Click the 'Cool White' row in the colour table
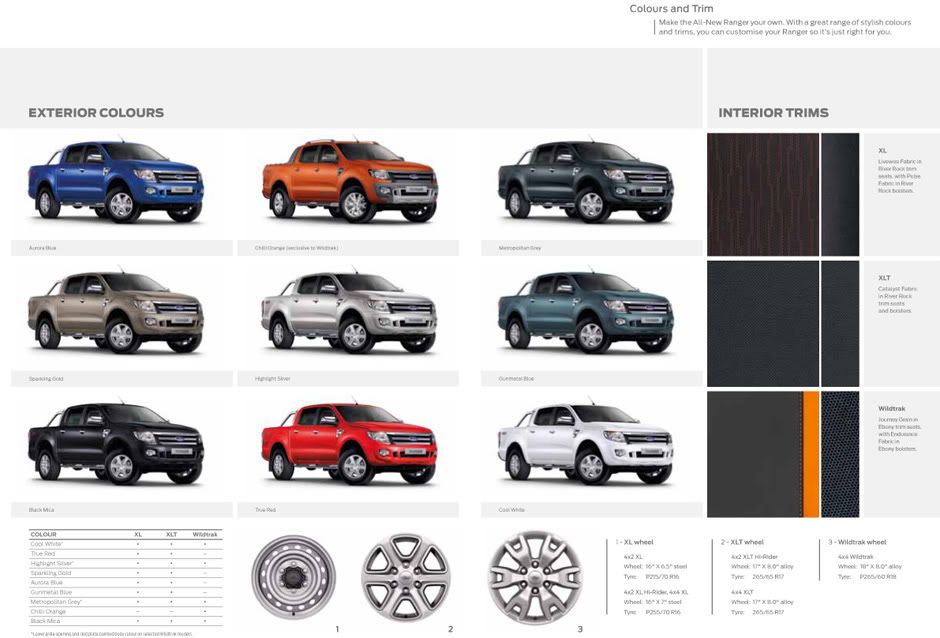The width and height of the screenshot is (940, 638). (126, 544)
